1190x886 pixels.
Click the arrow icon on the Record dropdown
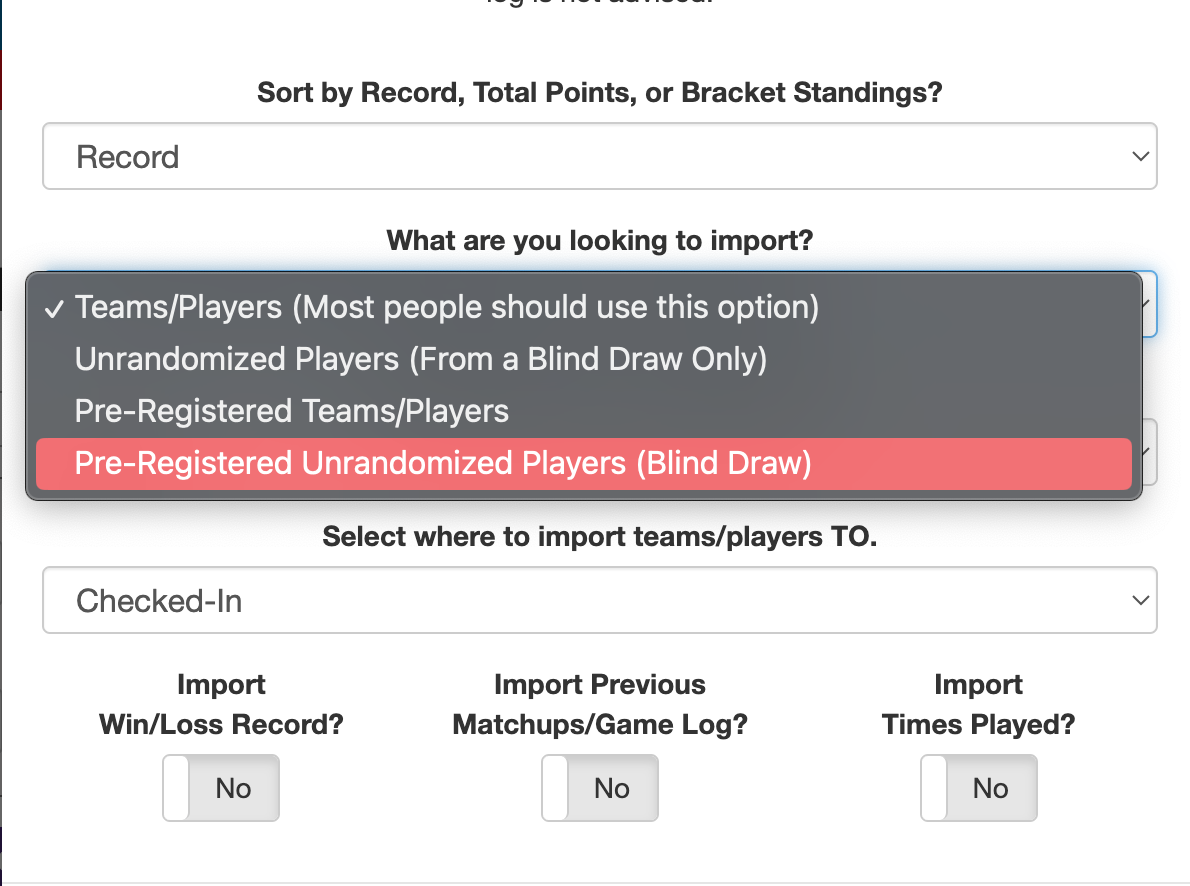point(1138,157)
